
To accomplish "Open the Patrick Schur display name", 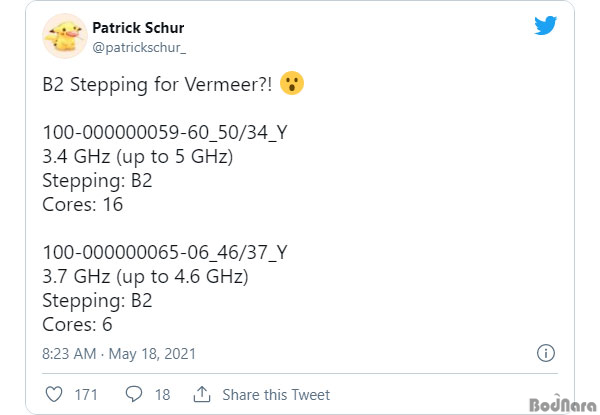I will click(138, 28).
